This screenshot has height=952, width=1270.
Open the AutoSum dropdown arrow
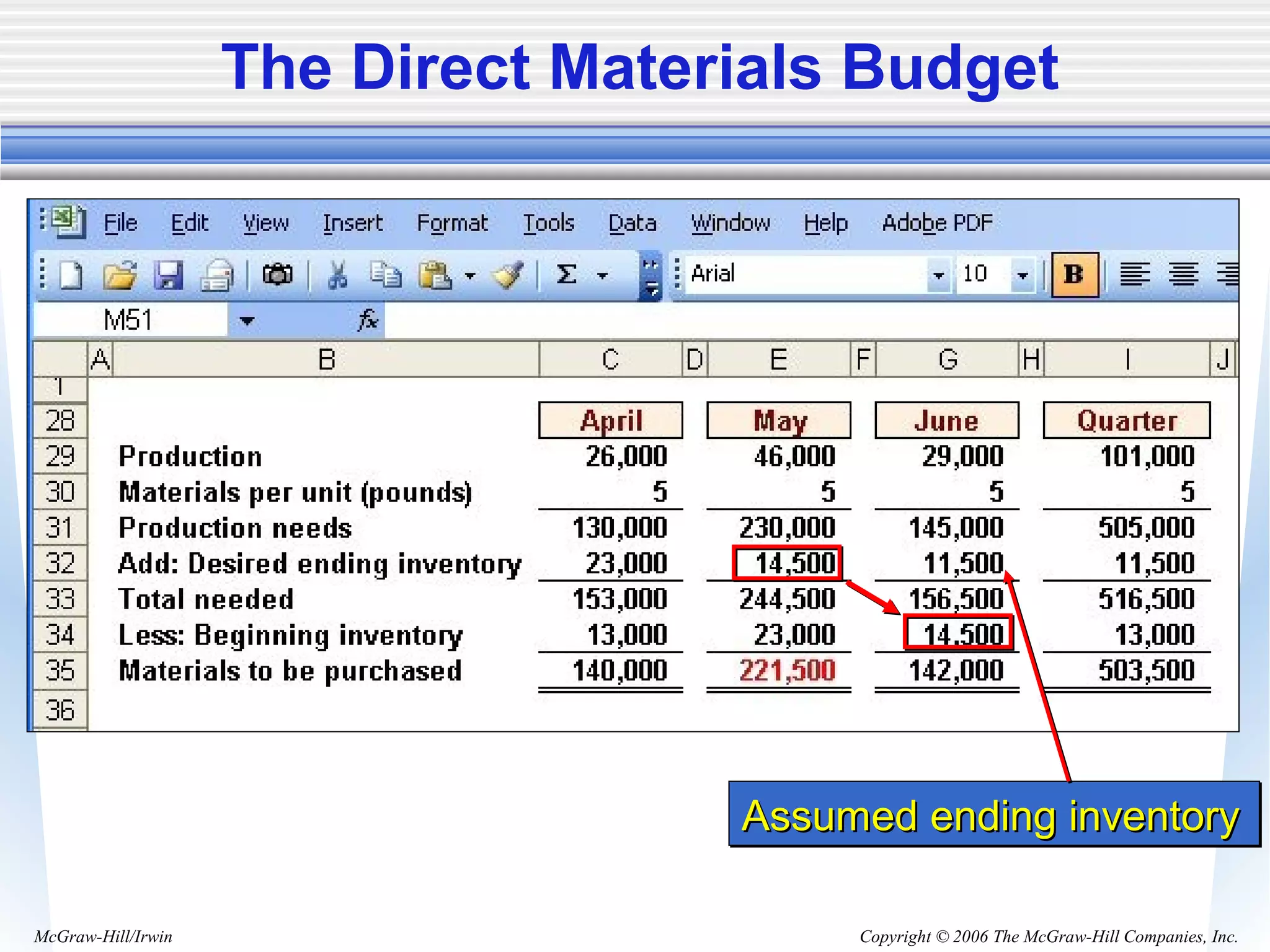602,276
